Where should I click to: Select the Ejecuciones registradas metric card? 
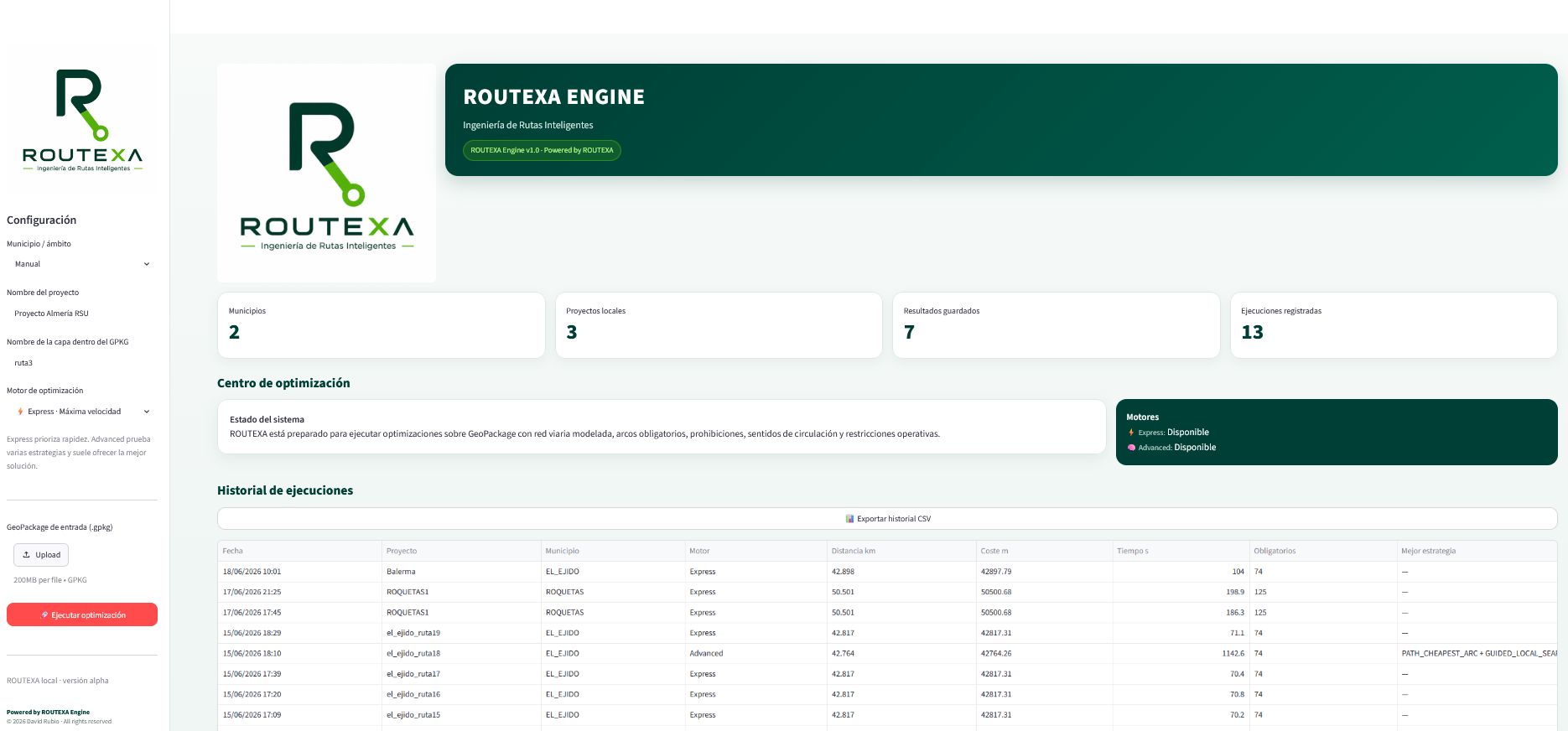pyautogui.click(x=1394, y=325)
